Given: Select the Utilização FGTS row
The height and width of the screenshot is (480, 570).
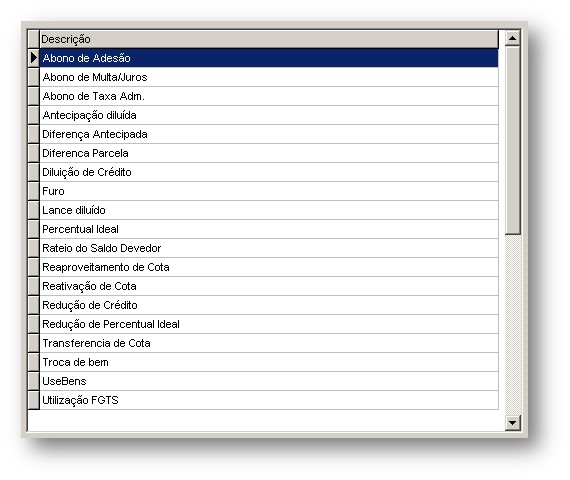Looking at the screenshot, I should [269, 400].
